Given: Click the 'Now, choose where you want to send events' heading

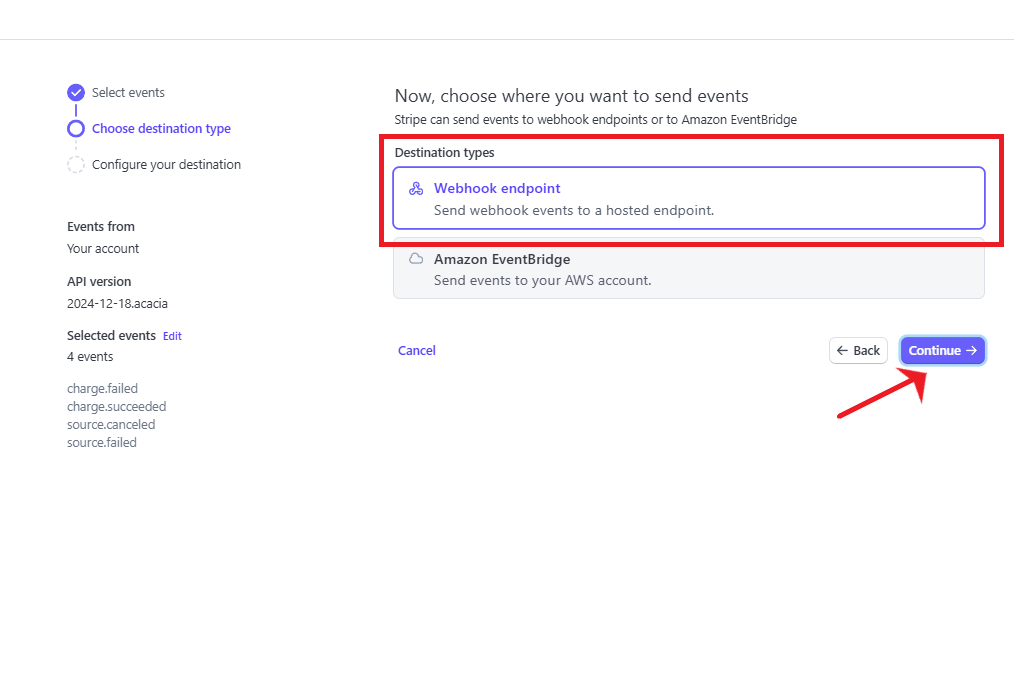Looking at the screenshot, I should click(572, 96).
